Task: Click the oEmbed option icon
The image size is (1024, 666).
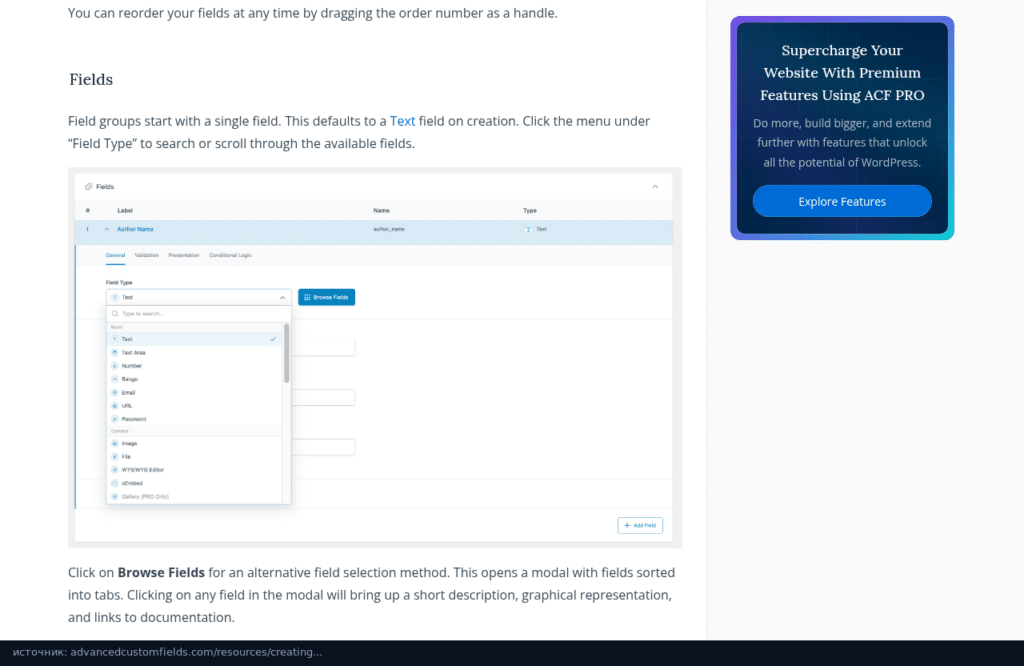Action: click(x=115, y=484)
